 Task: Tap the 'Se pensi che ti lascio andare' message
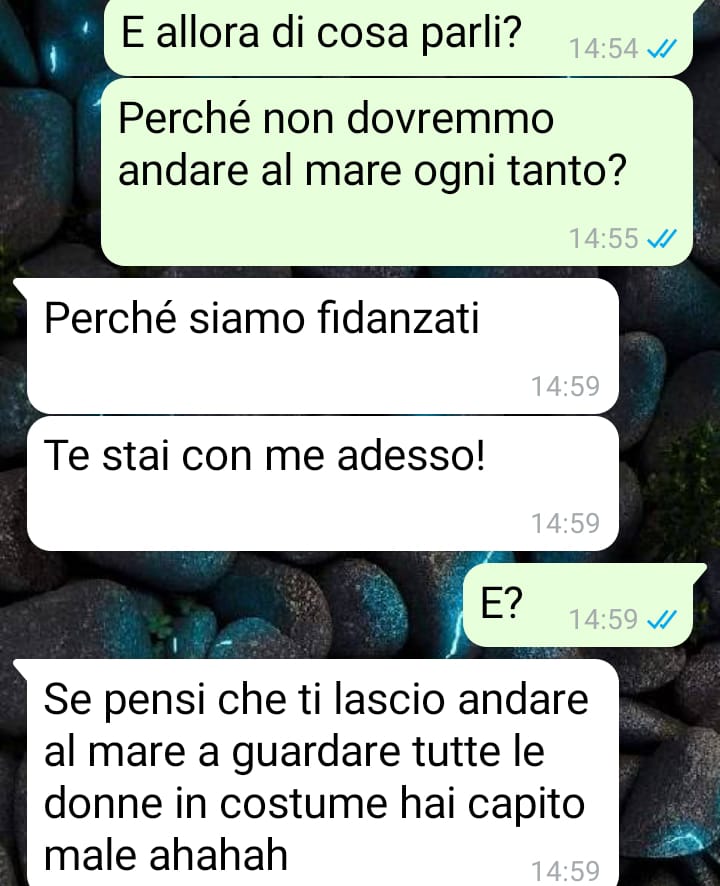click(x=323, y=772)
